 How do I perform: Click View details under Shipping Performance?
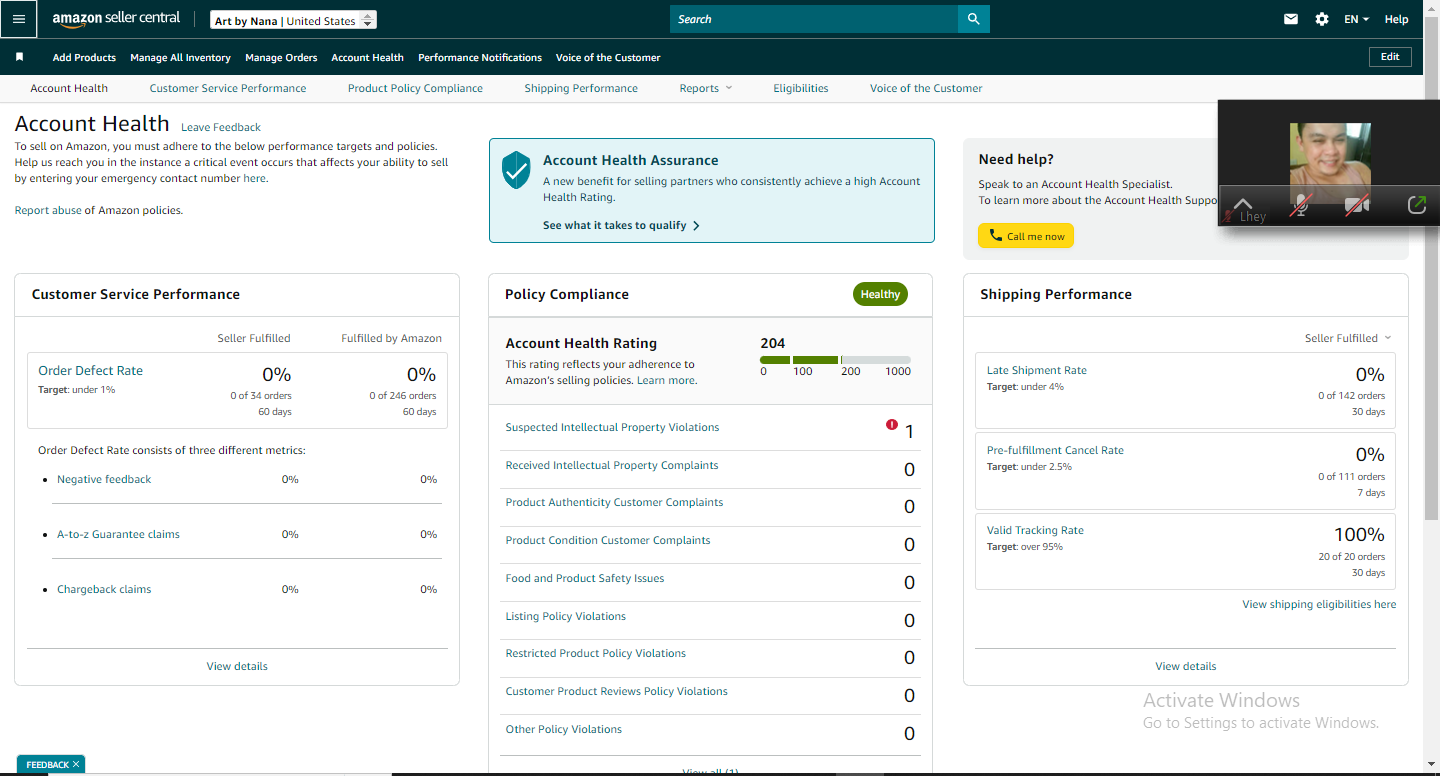[x=1186, y=666]
